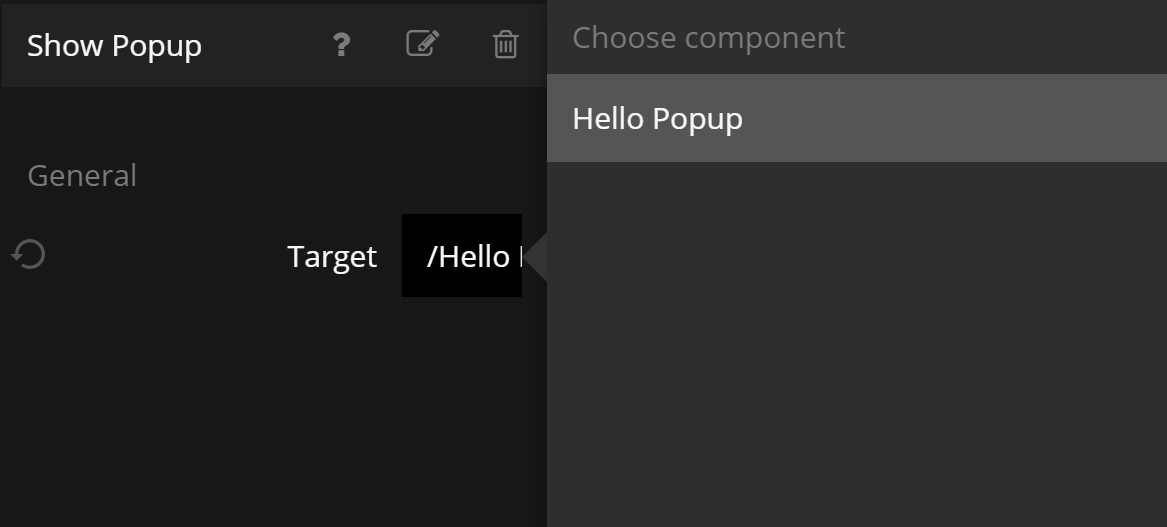Click the Show Popup title text

click(x=114, y=46)
